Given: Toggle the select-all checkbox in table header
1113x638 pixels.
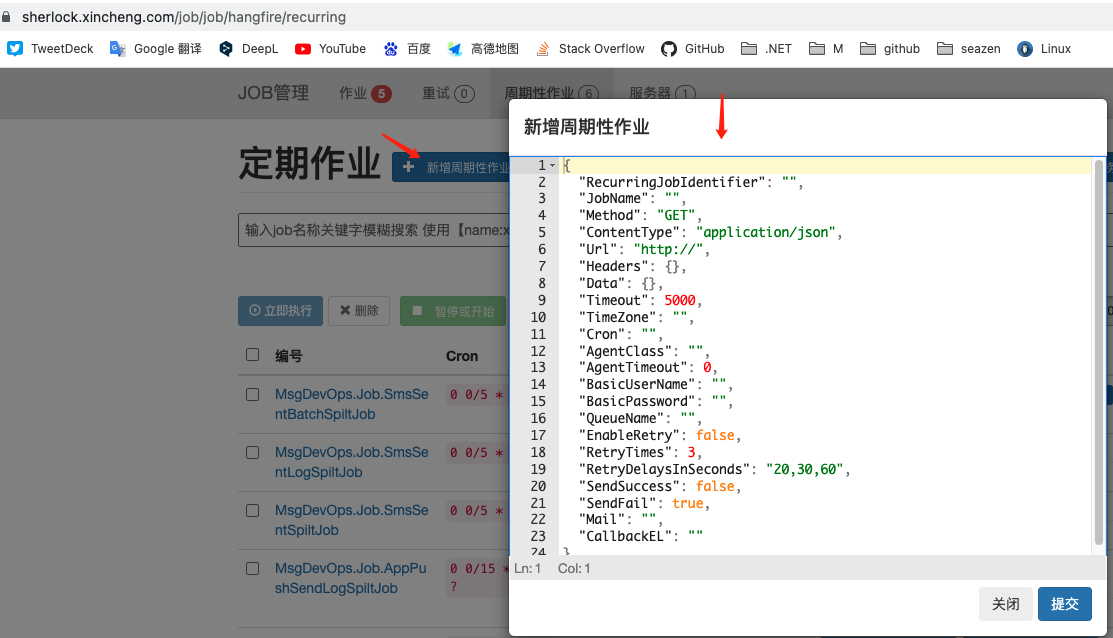Looking at the screenshot, I should click(x=253, y=355).
